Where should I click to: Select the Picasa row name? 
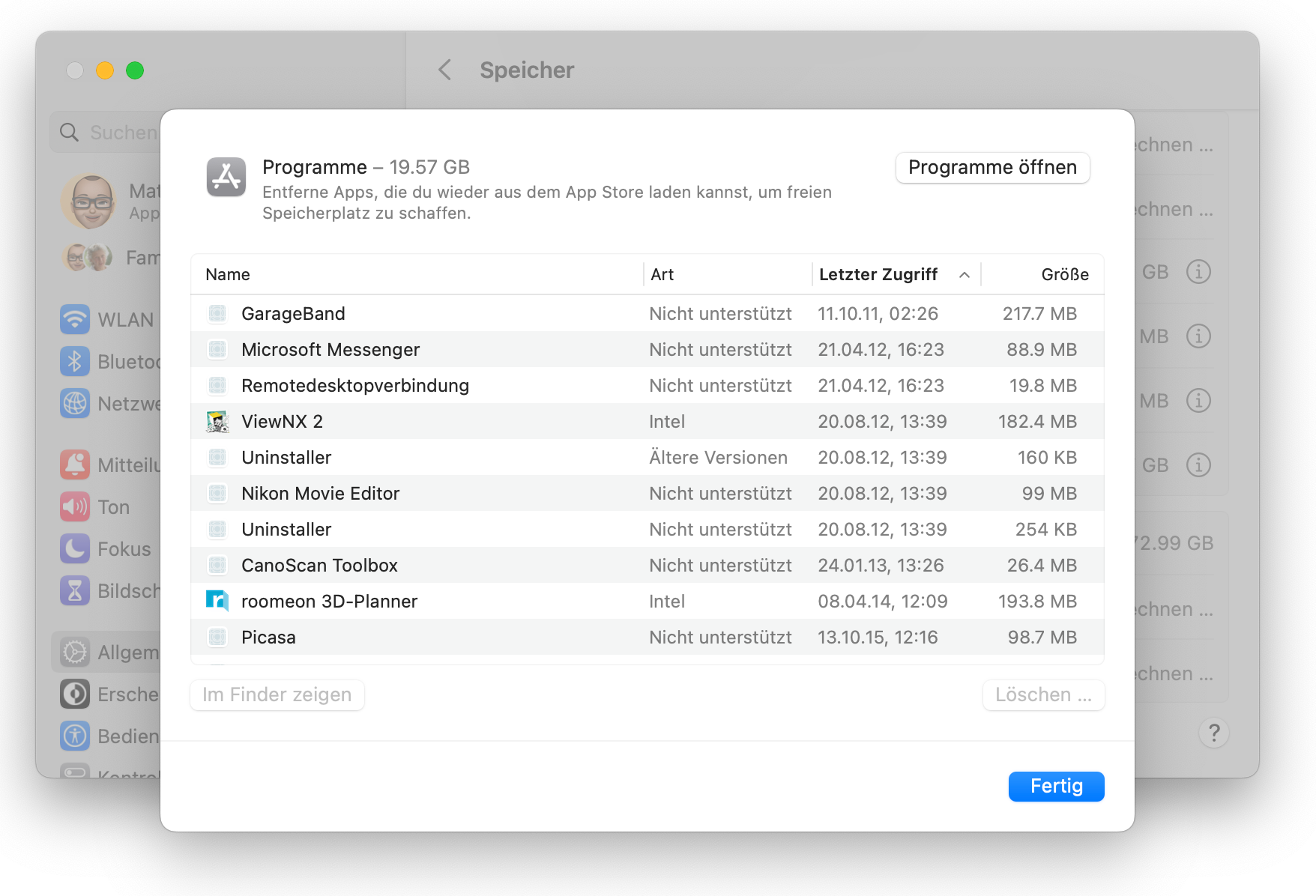click(x=268, y=638)
